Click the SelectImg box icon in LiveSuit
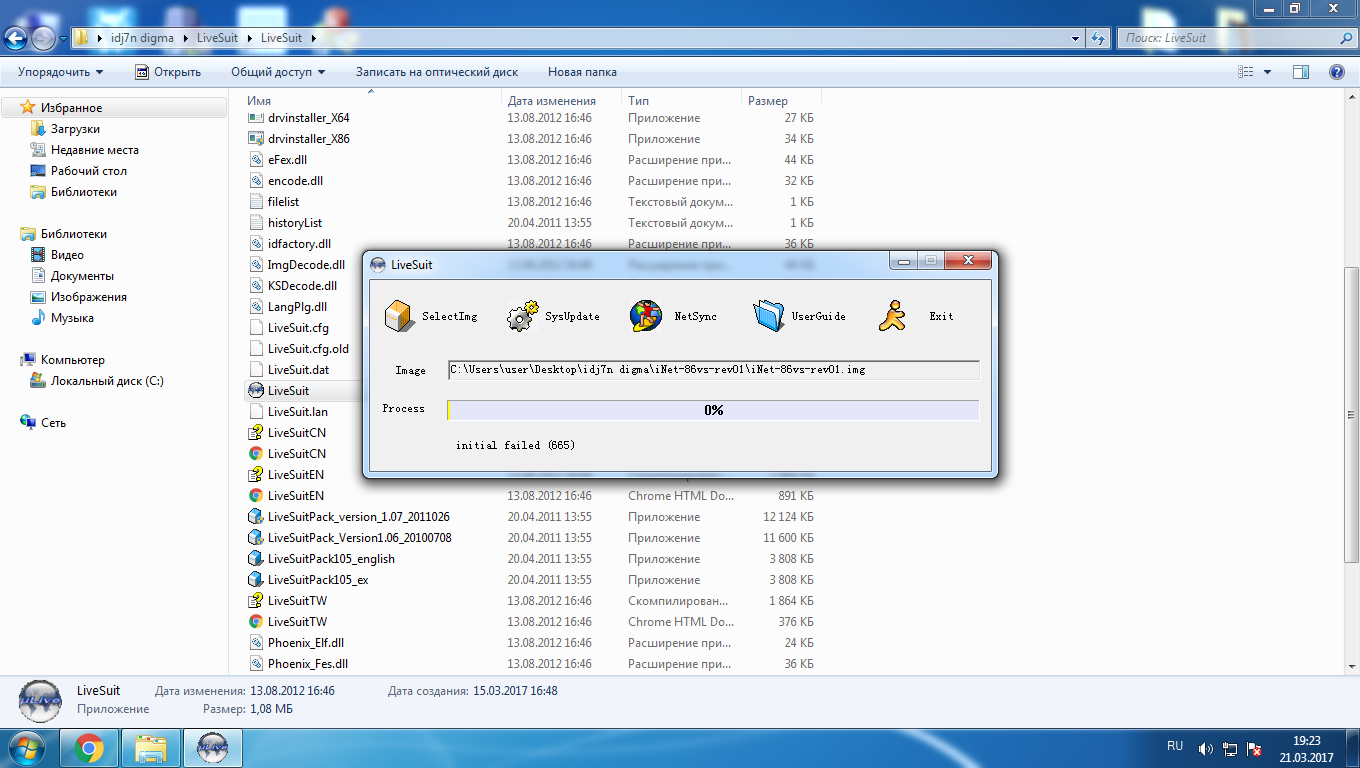Viewport: 1360px width, 768px height. (x=400, y=316)
